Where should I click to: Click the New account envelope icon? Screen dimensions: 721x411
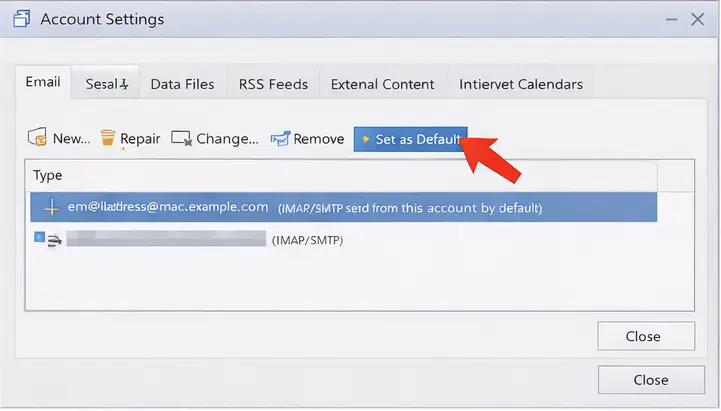point(37,137)
